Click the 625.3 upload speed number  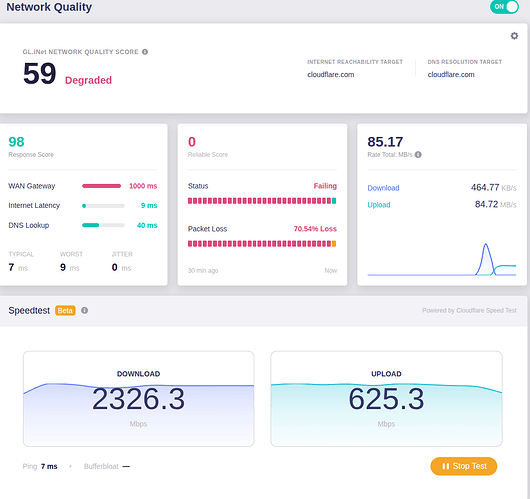click(386, 399)
